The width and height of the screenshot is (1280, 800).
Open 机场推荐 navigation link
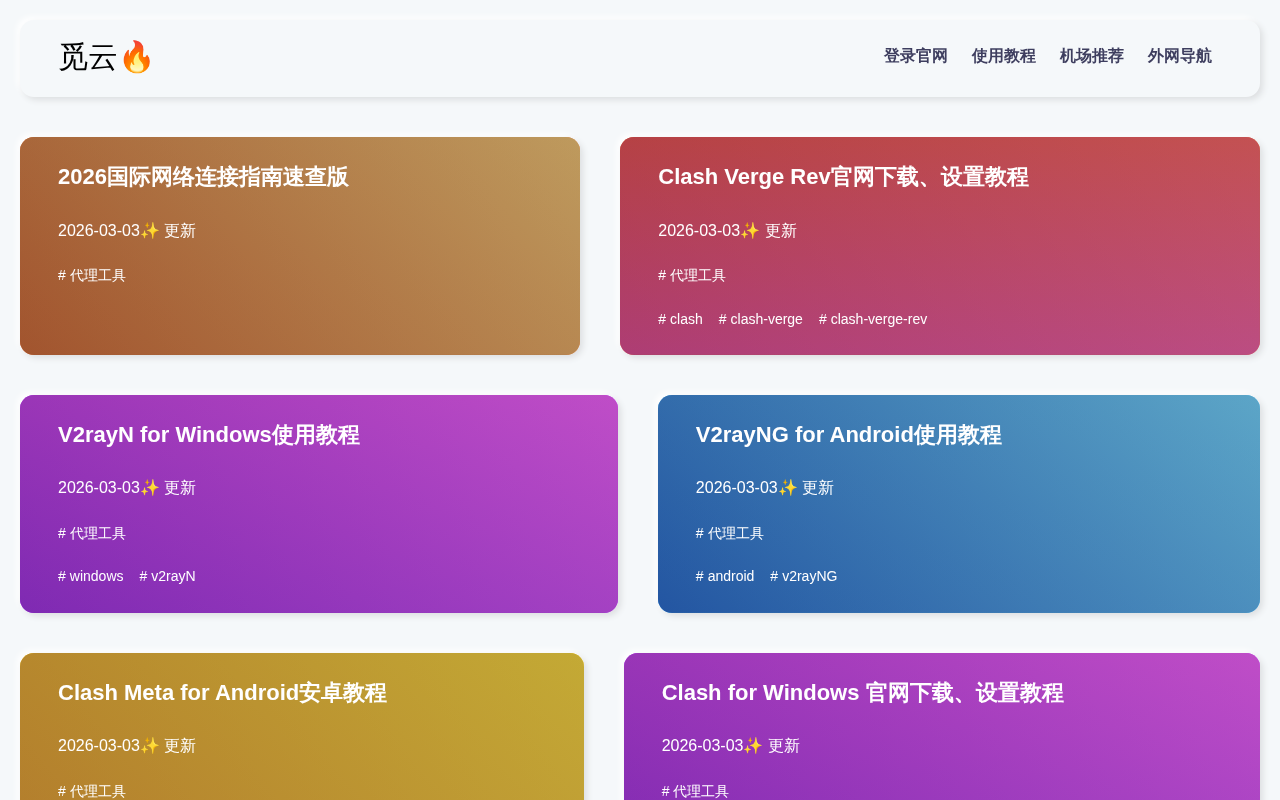pos(1091,56)
